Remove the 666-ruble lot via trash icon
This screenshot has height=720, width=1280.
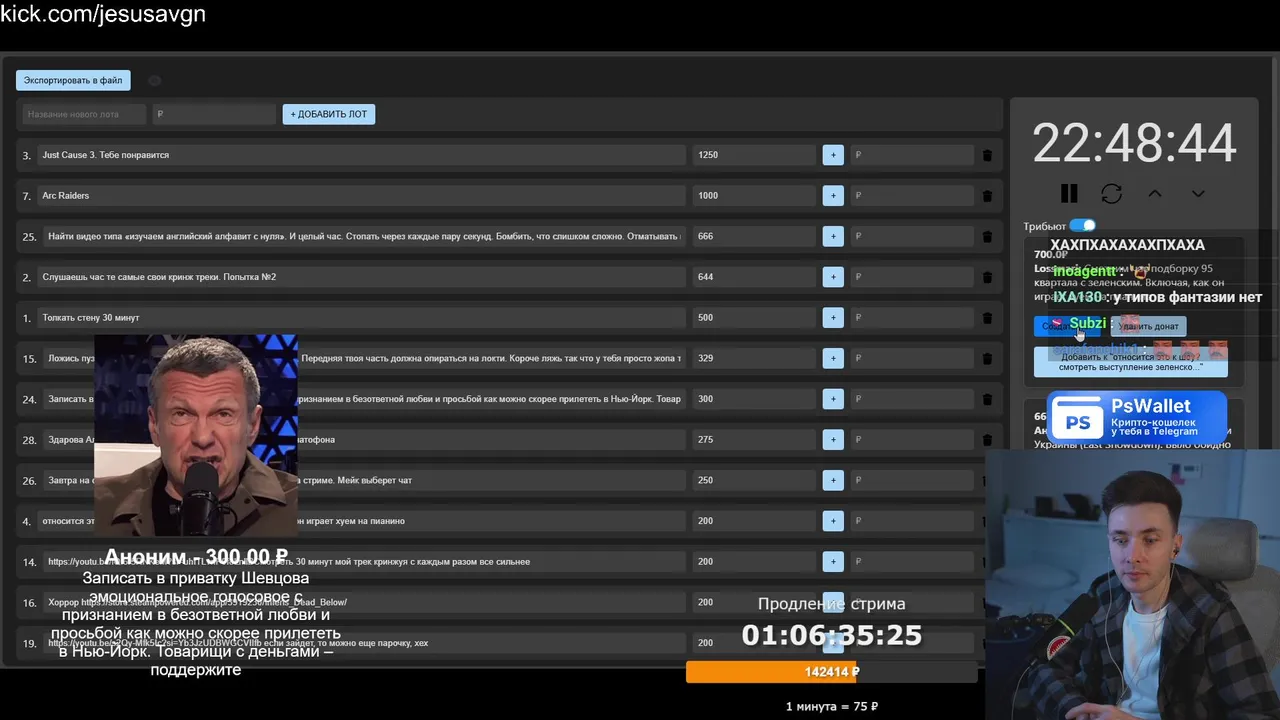pos(987,237)
